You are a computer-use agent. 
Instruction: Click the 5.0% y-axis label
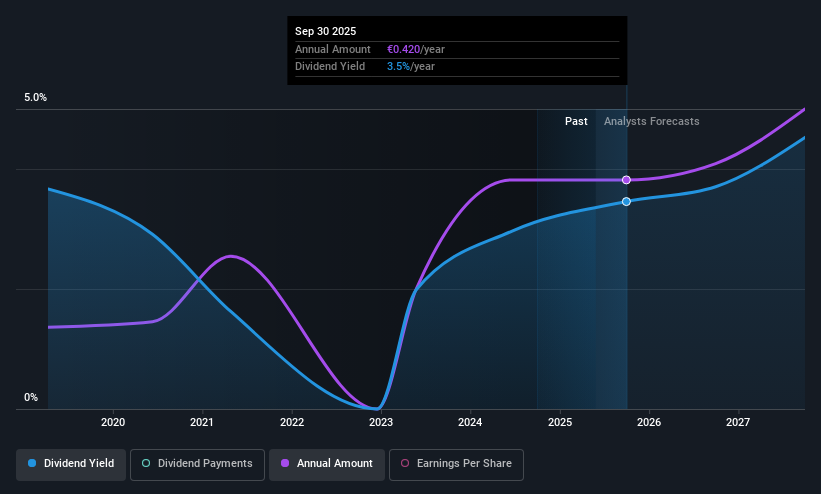(x=35, y=97)
